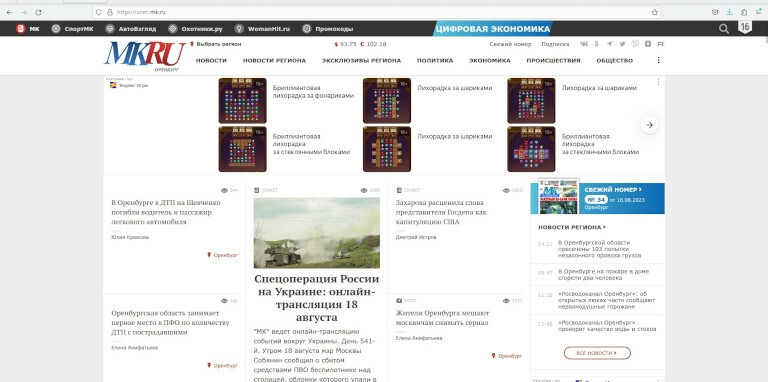Open the Подписка link

[x=555, y=44]
